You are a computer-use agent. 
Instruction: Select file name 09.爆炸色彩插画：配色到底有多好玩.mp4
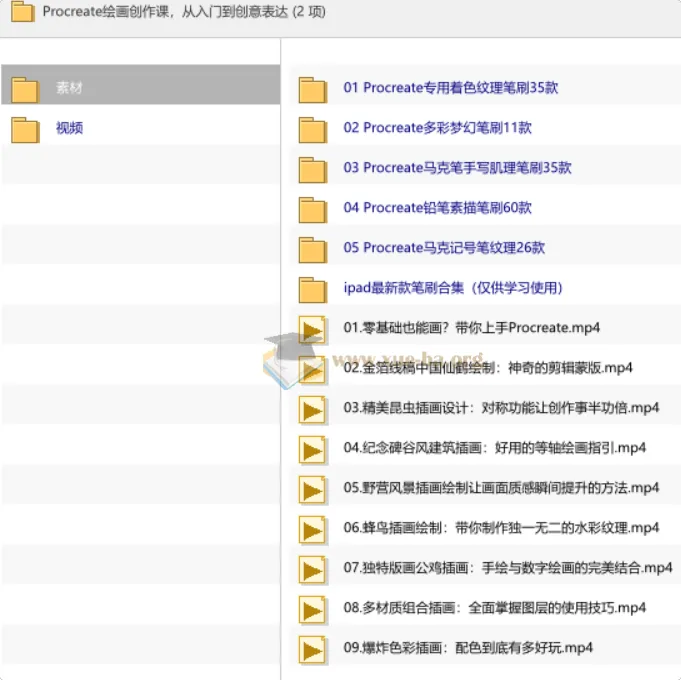[x=468, y=647]
